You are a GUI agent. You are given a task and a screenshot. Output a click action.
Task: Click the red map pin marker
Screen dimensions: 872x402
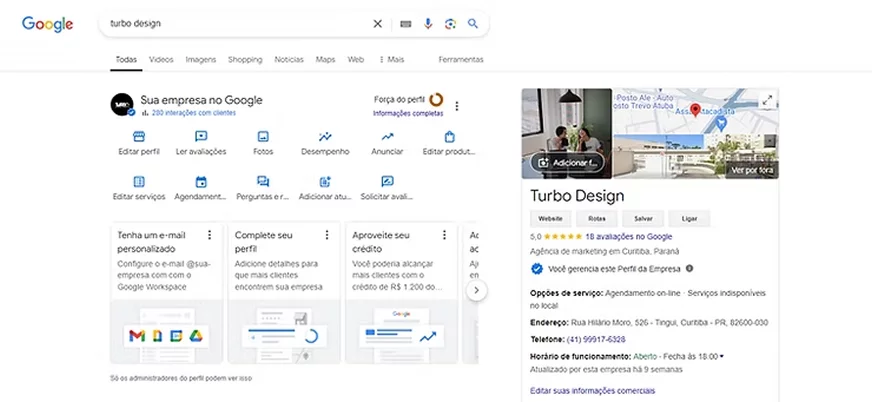point(695,110)
